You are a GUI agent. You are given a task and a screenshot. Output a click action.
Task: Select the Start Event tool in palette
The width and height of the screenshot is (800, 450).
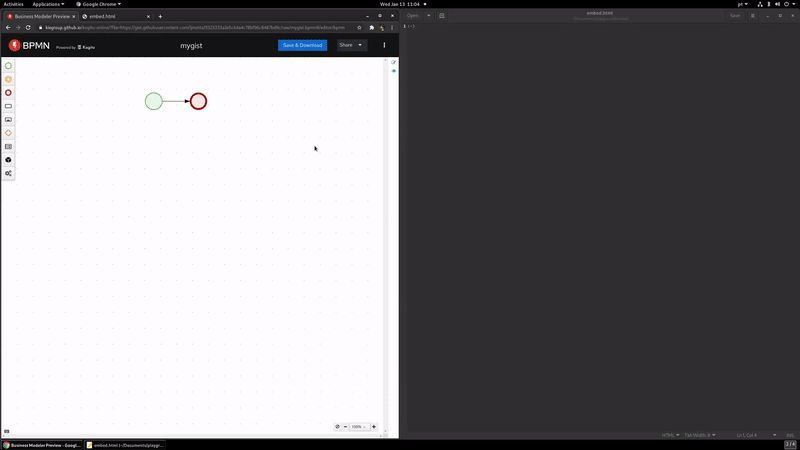click(9, 66)
